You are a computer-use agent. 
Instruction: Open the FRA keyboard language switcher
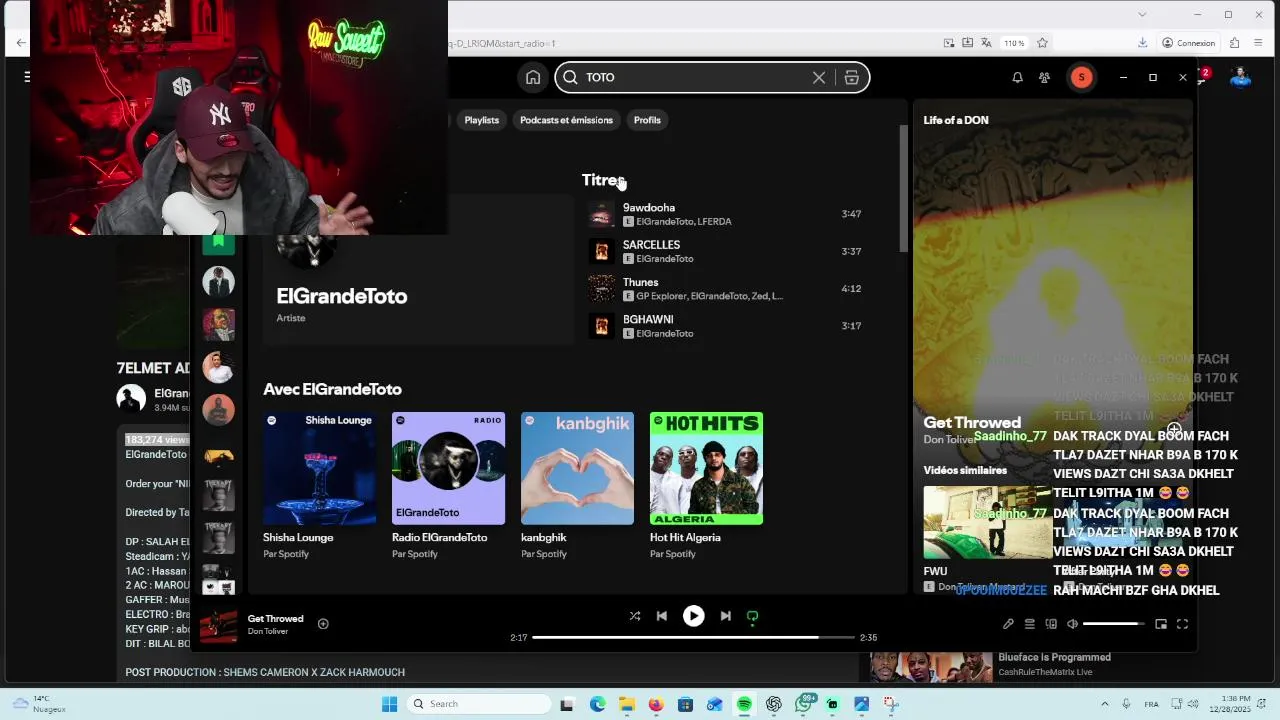(x=1152, y=704)
